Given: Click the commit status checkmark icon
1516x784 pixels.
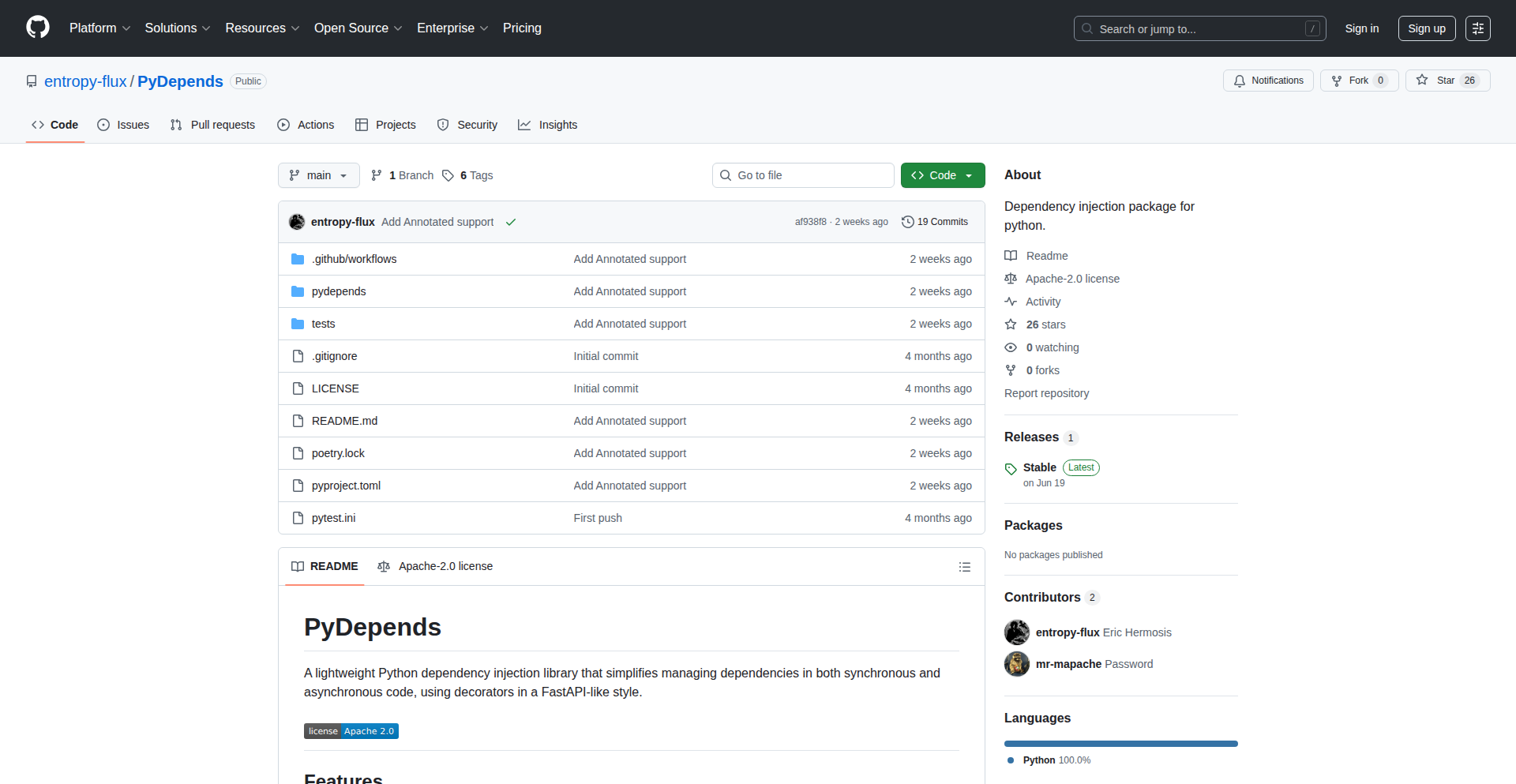Looking at the screenshot, I should [511, 223].
